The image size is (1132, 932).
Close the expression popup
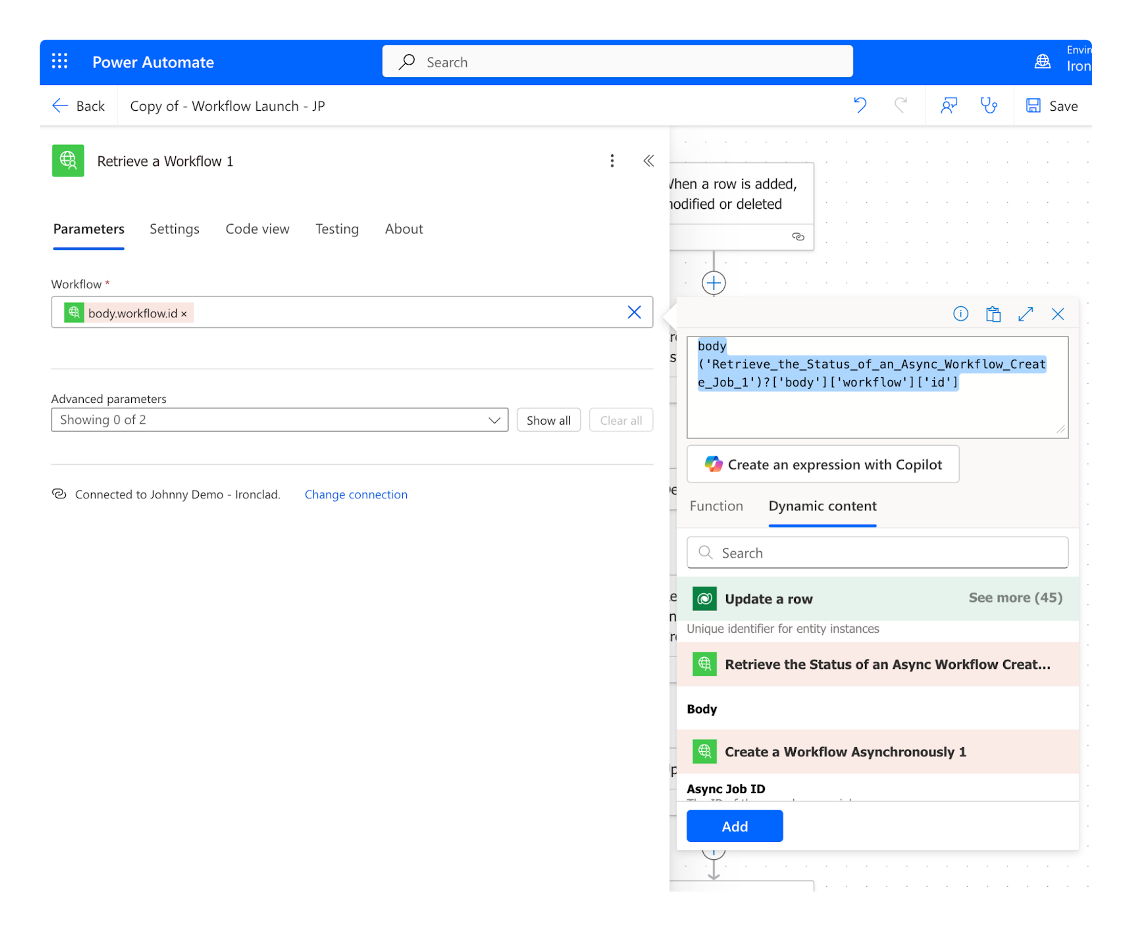1058,313
